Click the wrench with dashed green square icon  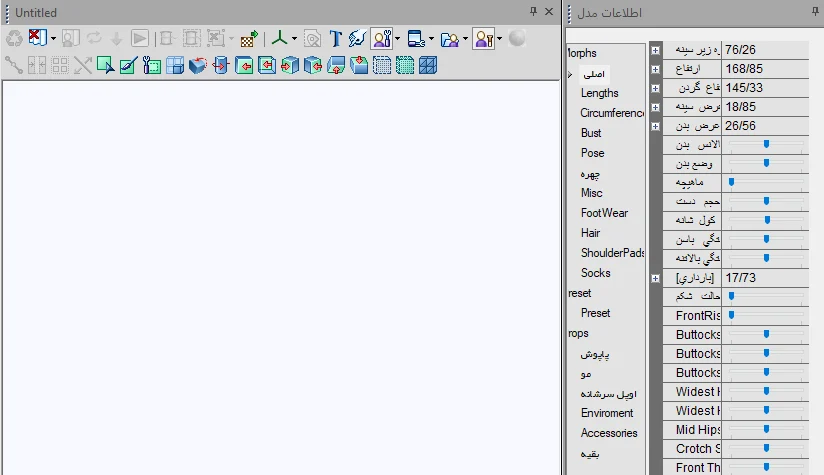tap(151, 65)
